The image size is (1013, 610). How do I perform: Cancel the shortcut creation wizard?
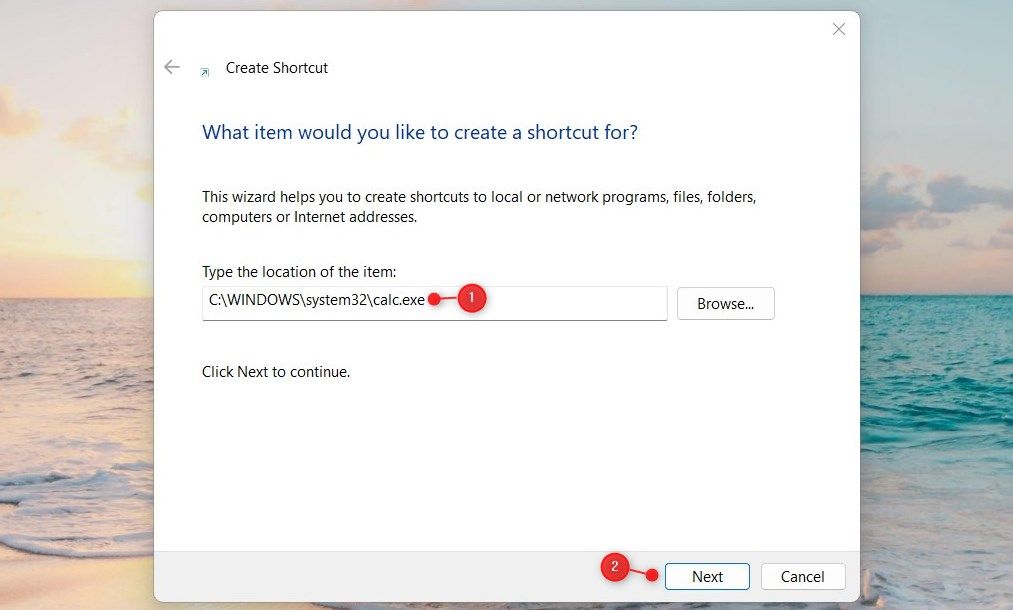803,576
